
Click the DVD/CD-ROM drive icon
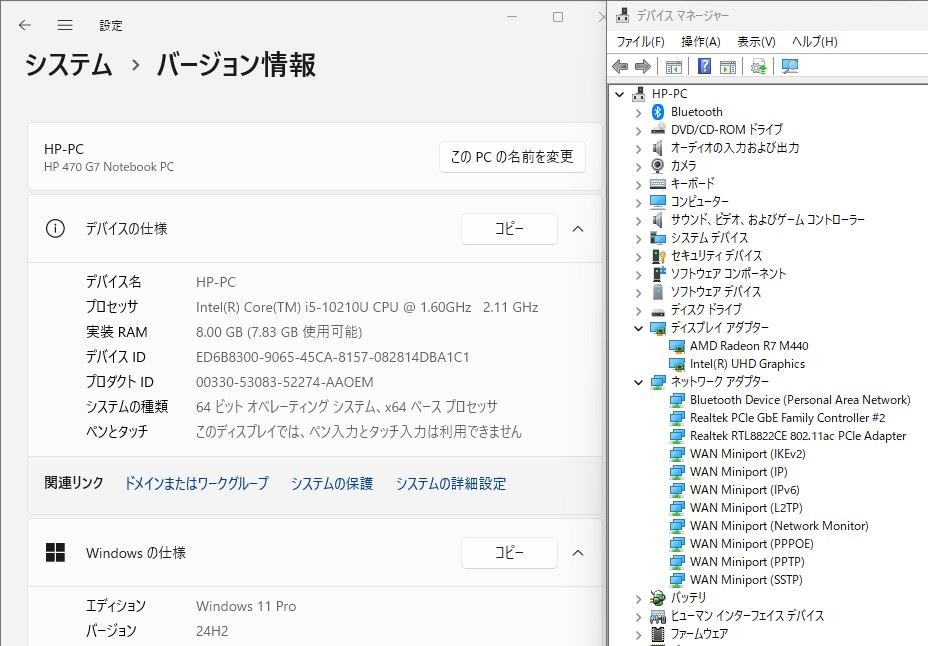[x=658, y=130]
